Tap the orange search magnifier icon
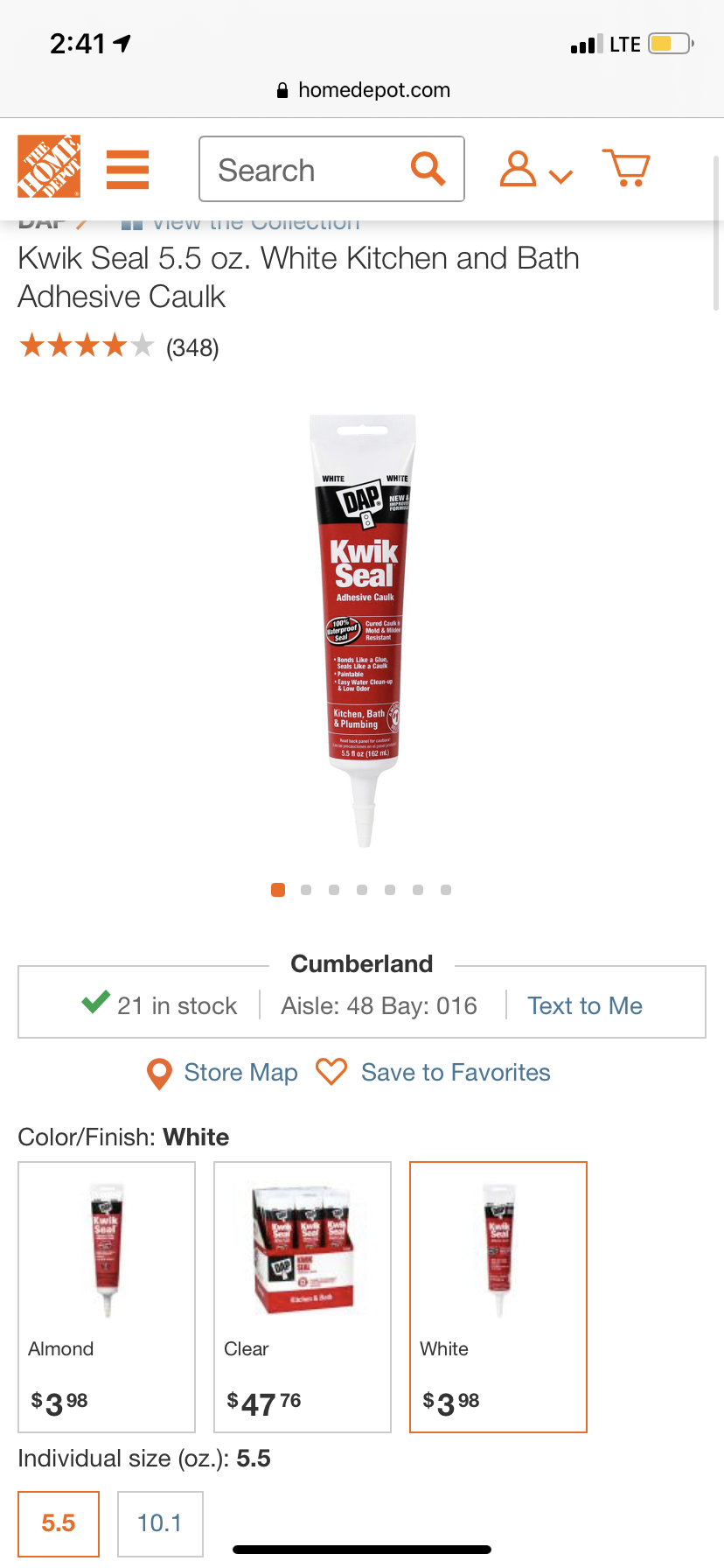Screen dimensions: 724x1568 [428, 168]
